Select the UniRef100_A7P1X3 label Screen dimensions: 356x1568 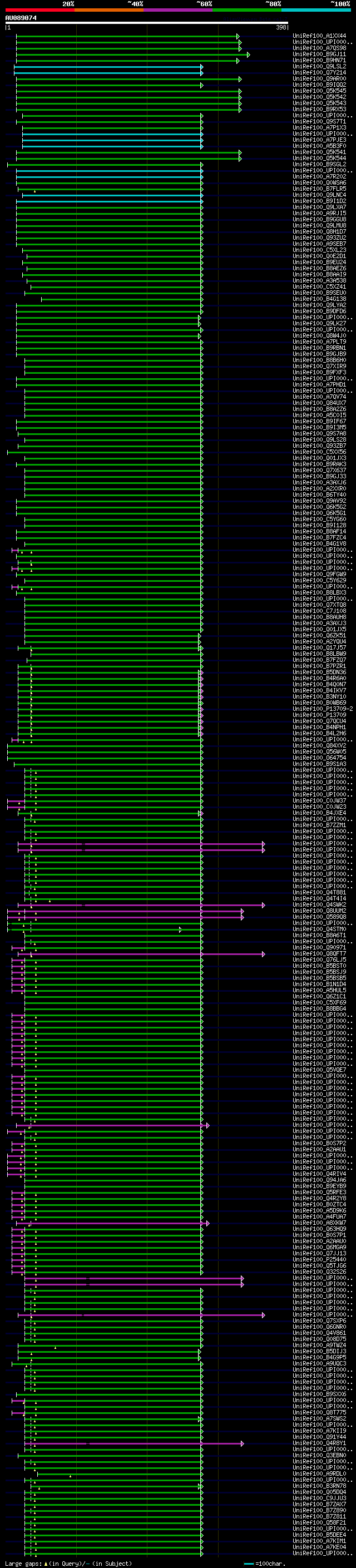click(x=319, y=128)
